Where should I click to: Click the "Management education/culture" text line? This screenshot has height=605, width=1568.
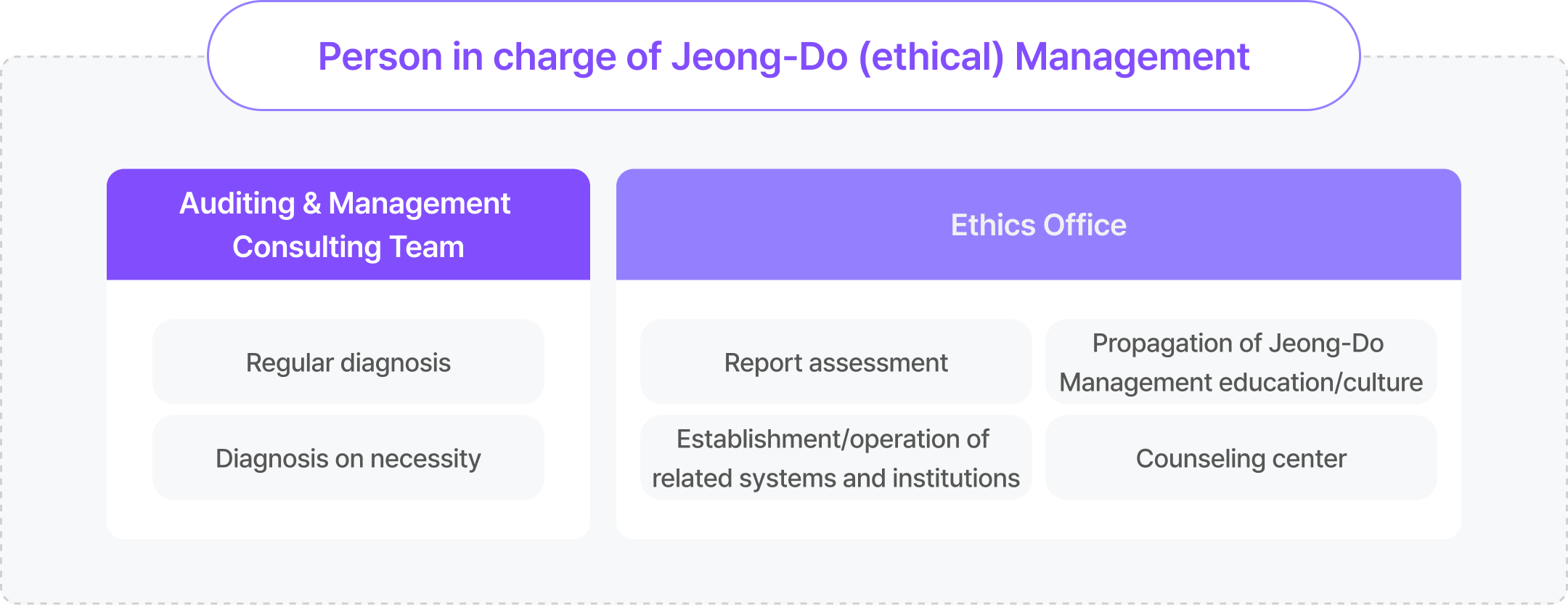click(x=1241, y=382)
